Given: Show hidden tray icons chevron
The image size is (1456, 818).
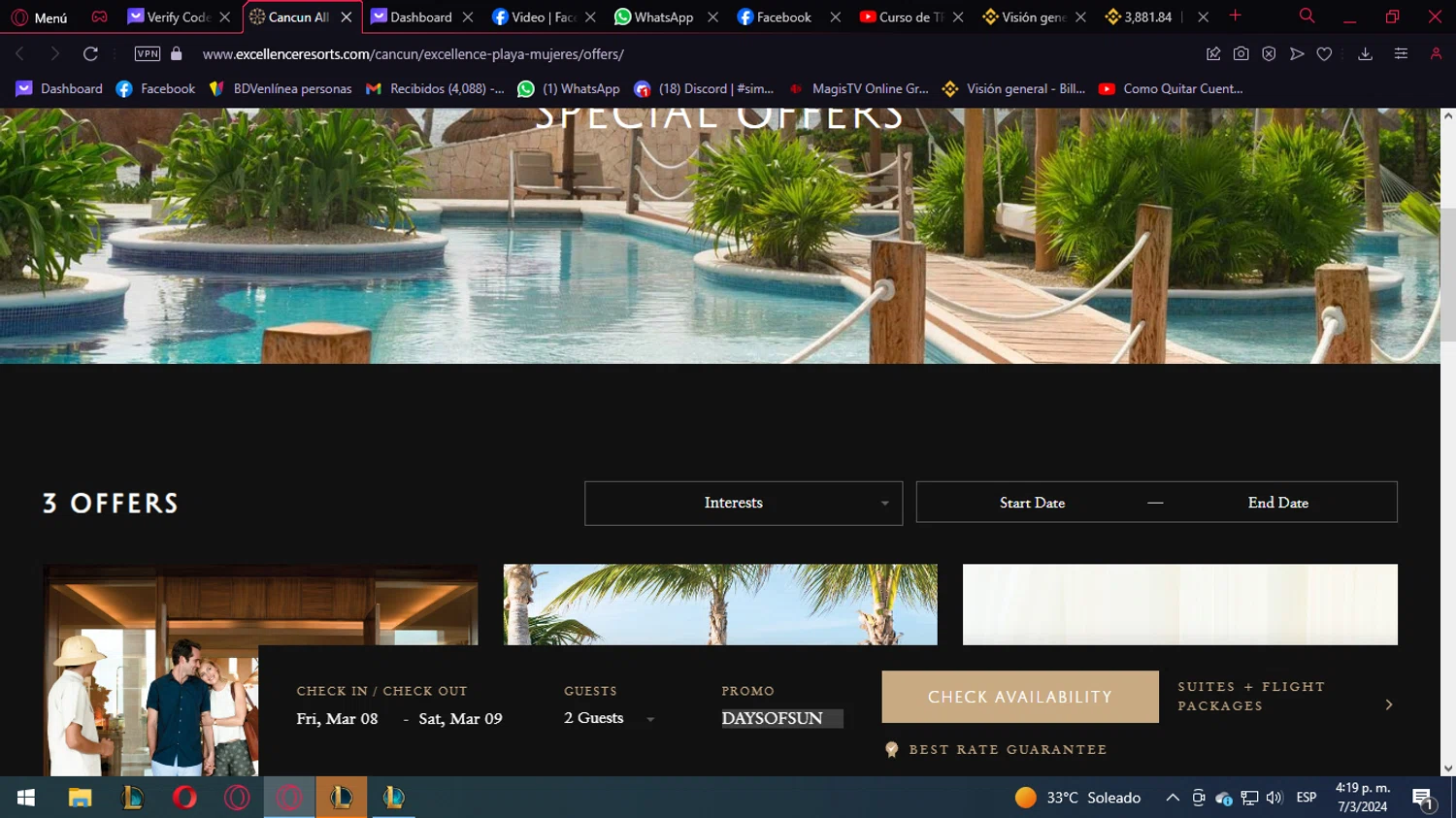Looking at the screenshot, I should click(1173, 798).
